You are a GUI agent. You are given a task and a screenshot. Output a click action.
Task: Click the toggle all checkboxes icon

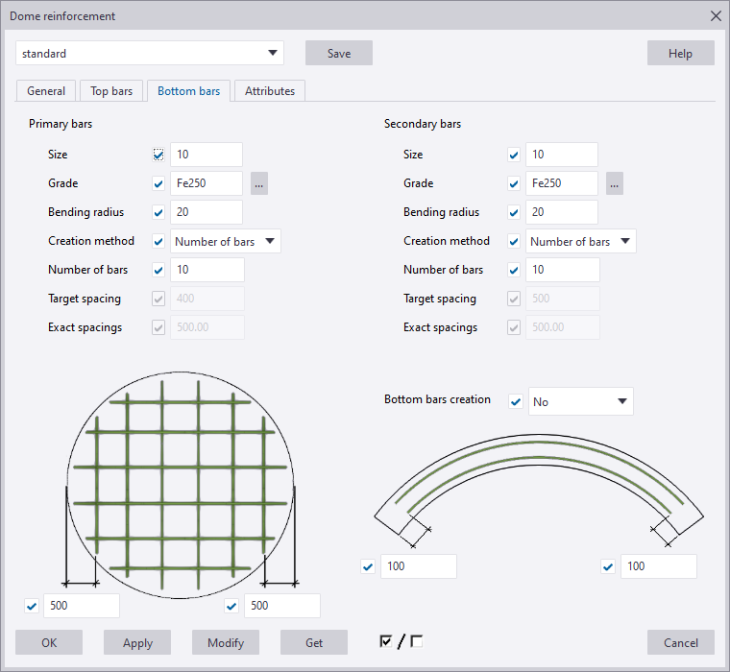tap(401, 642)
